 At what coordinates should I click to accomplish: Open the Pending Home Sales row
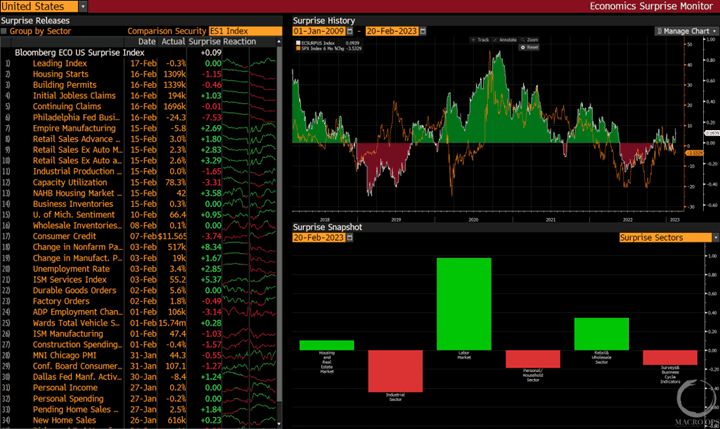139,410
